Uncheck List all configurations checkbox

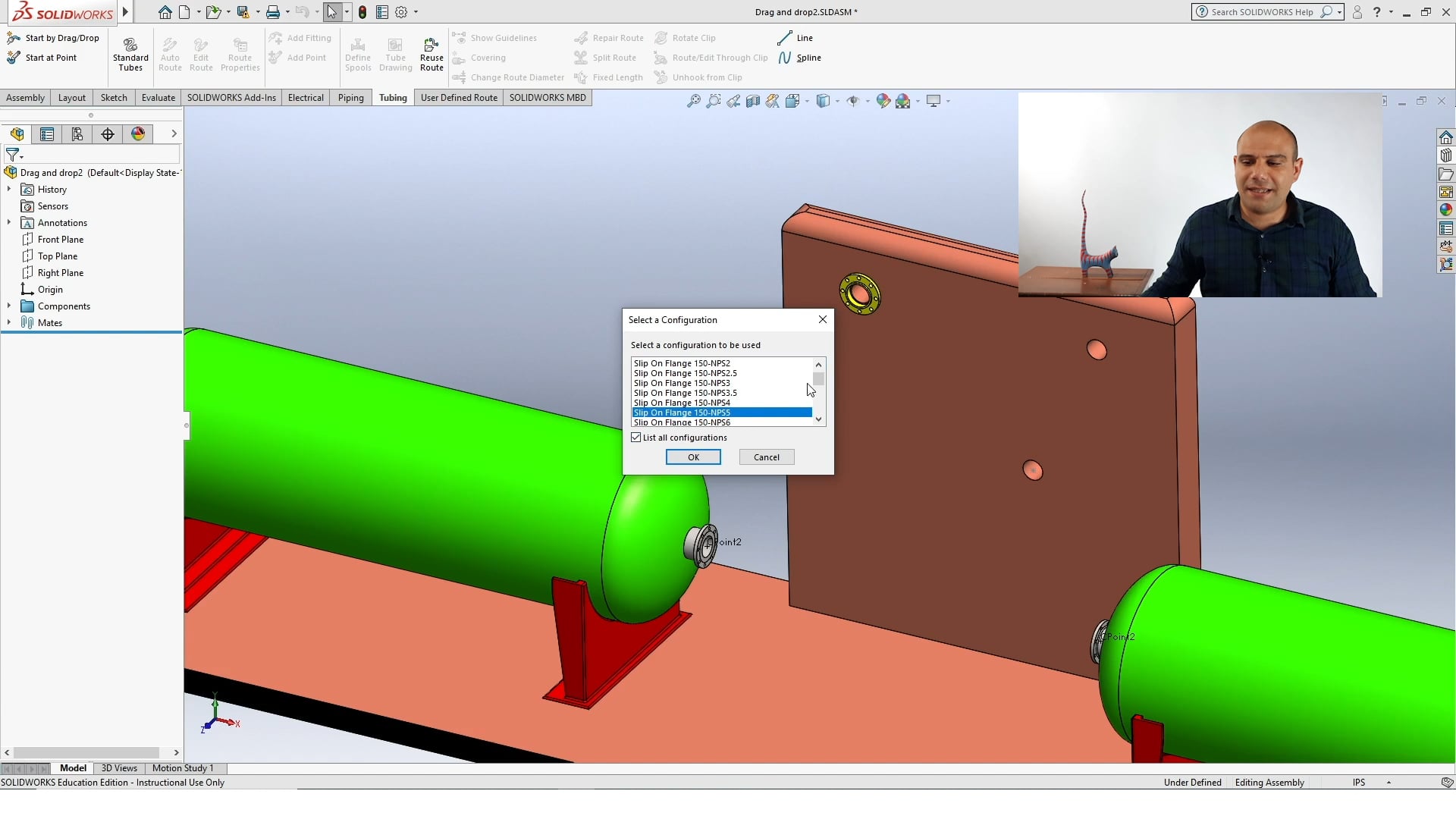coord(636,438)
